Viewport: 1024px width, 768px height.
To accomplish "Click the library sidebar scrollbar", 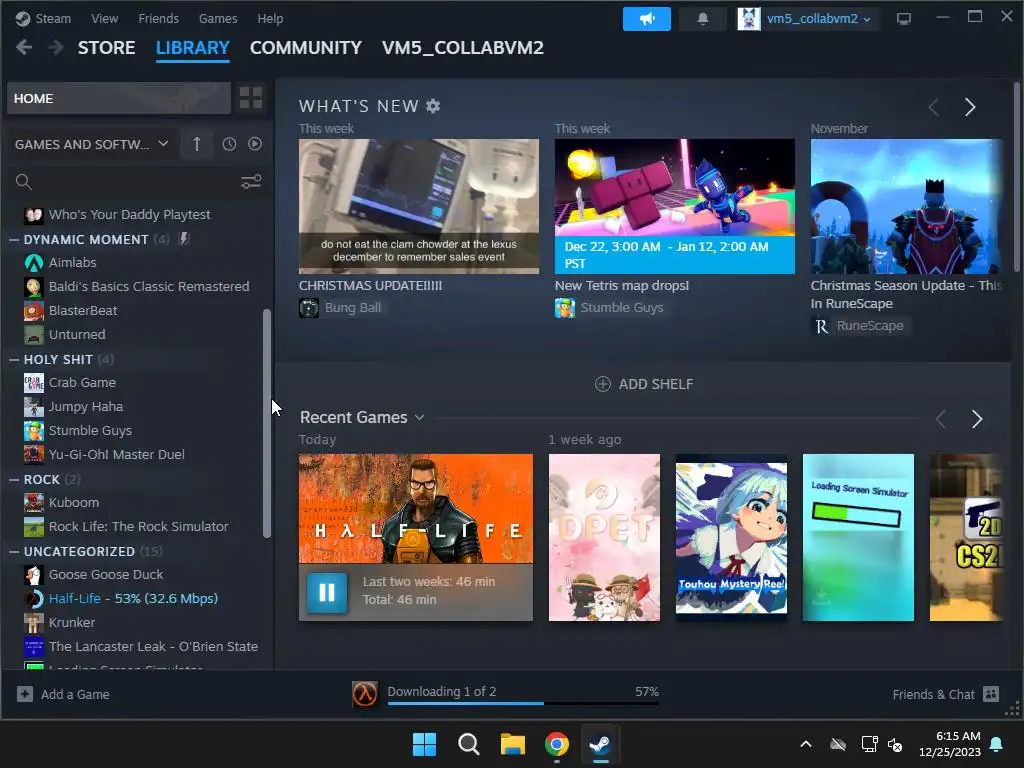I will pyautogui.click(x=266, y=423).
